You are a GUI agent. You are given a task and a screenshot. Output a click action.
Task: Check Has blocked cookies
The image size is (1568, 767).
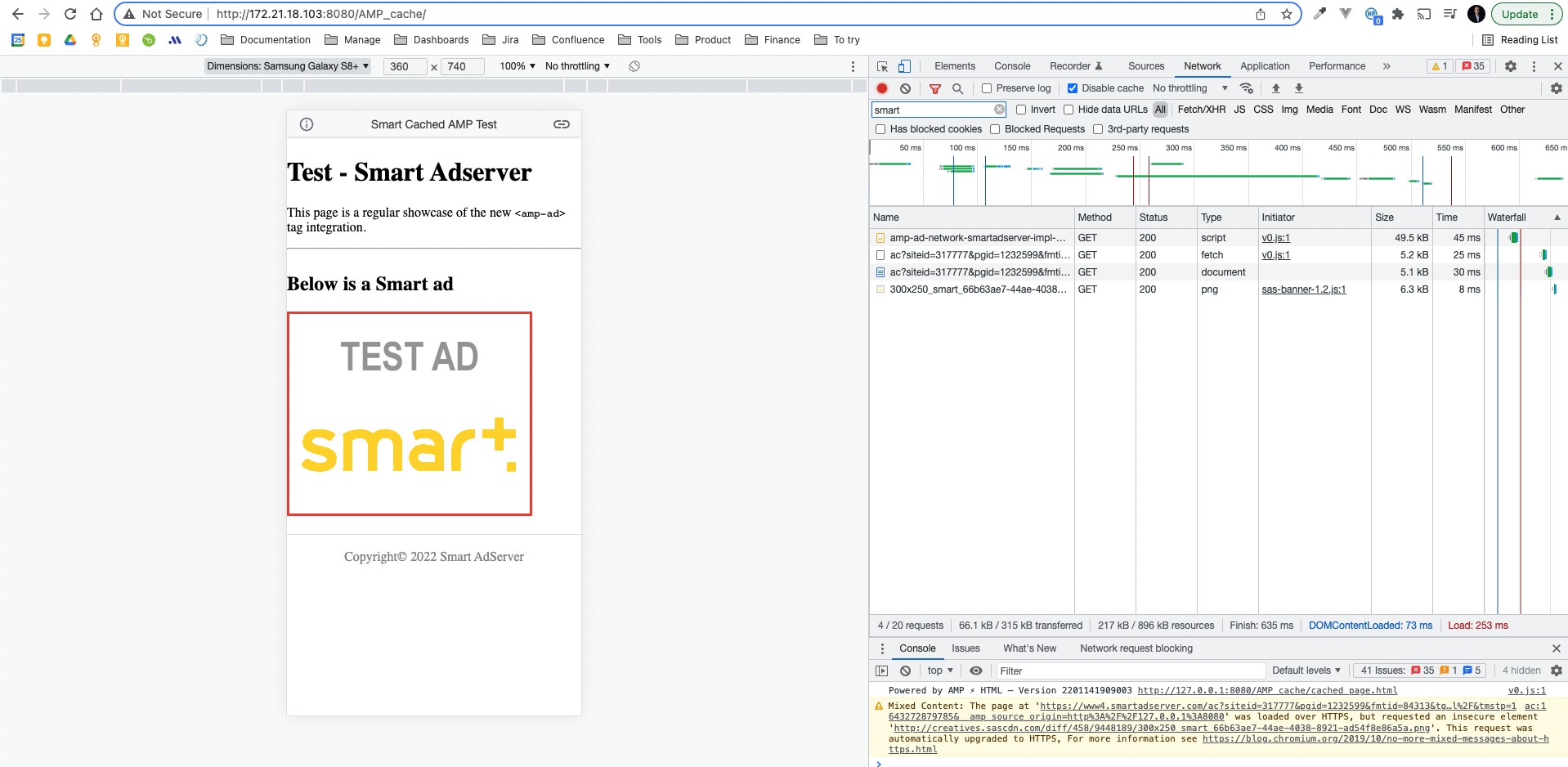pyautogui.click(x=880, y=129)
